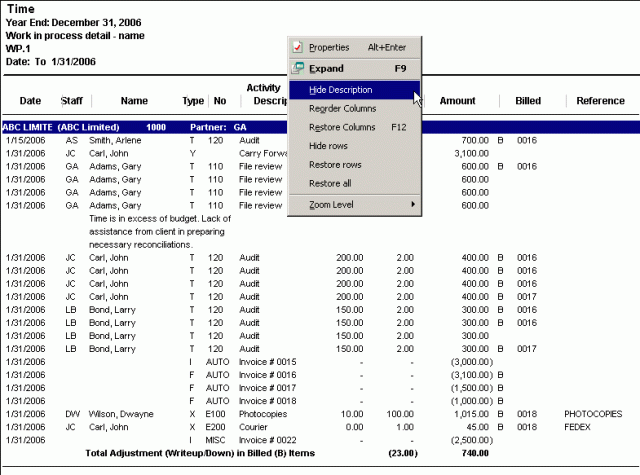
Task: Select Hide Description from the context menu
Action: [x=341, y=90]
